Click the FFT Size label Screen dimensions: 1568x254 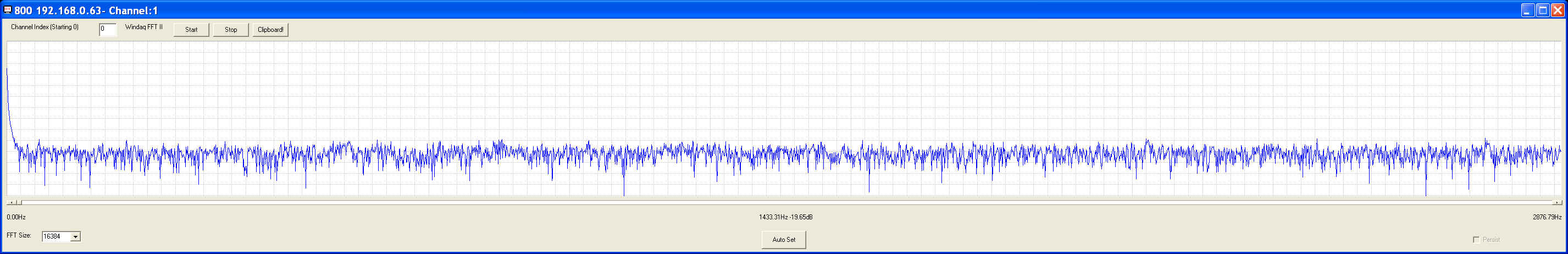(19, 236)
